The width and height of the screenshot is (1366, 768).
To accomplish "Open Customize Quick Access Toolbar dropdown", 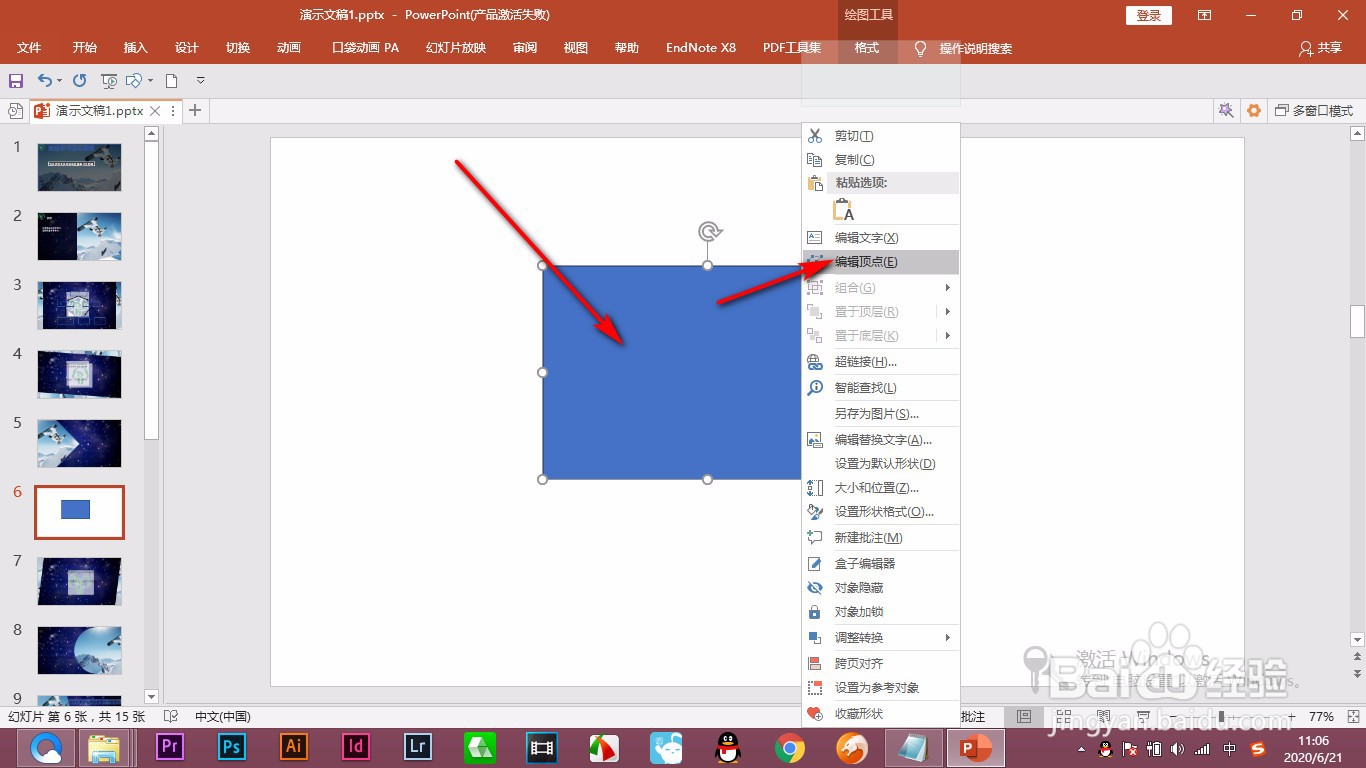I will pyautogui.click(x=200, y=81).
